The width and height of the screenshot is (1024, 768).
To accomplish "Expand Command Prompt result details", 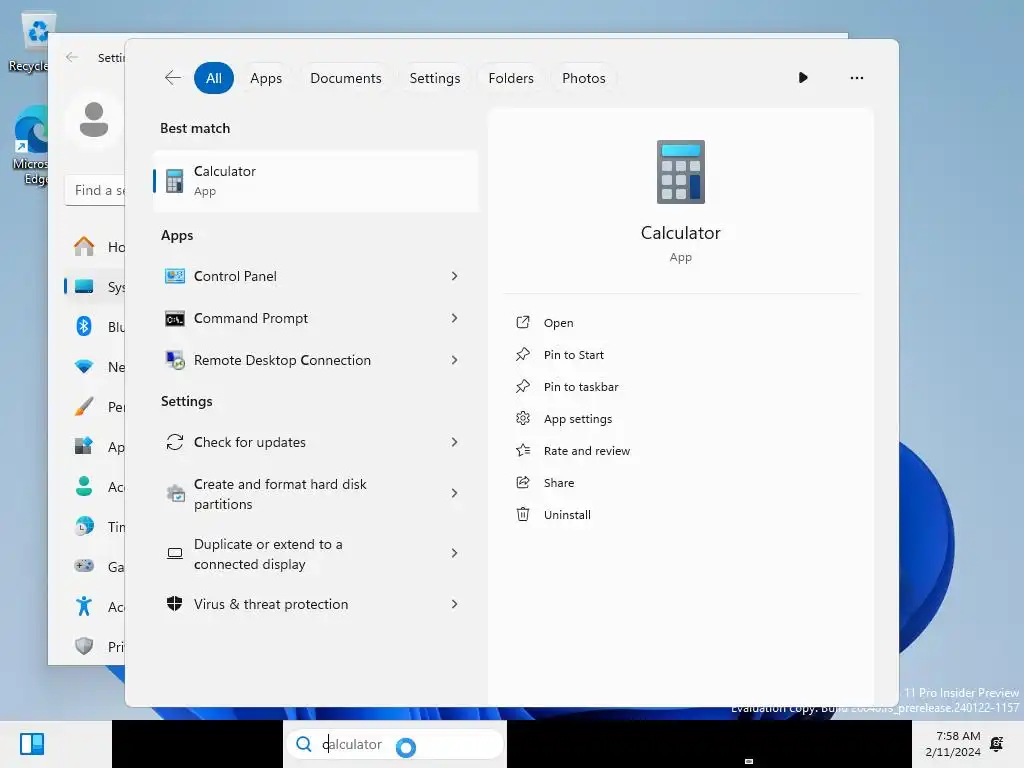I will point(455,318).
